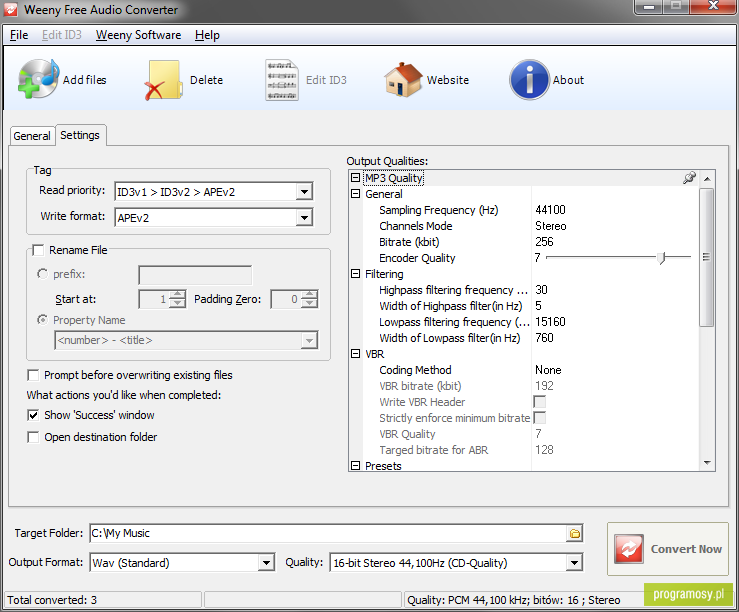Toggle the Rename File checkbox

coord(38,250)
